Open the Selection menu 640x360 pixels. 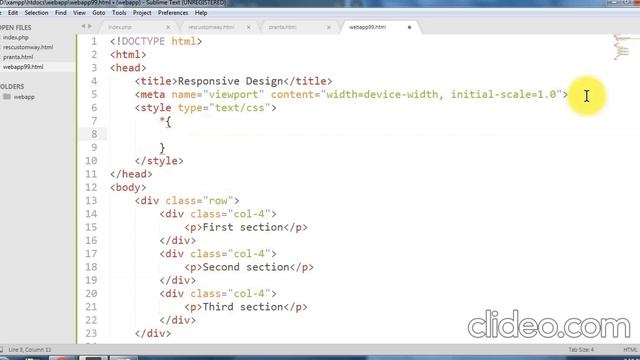(x=36, y=13)
